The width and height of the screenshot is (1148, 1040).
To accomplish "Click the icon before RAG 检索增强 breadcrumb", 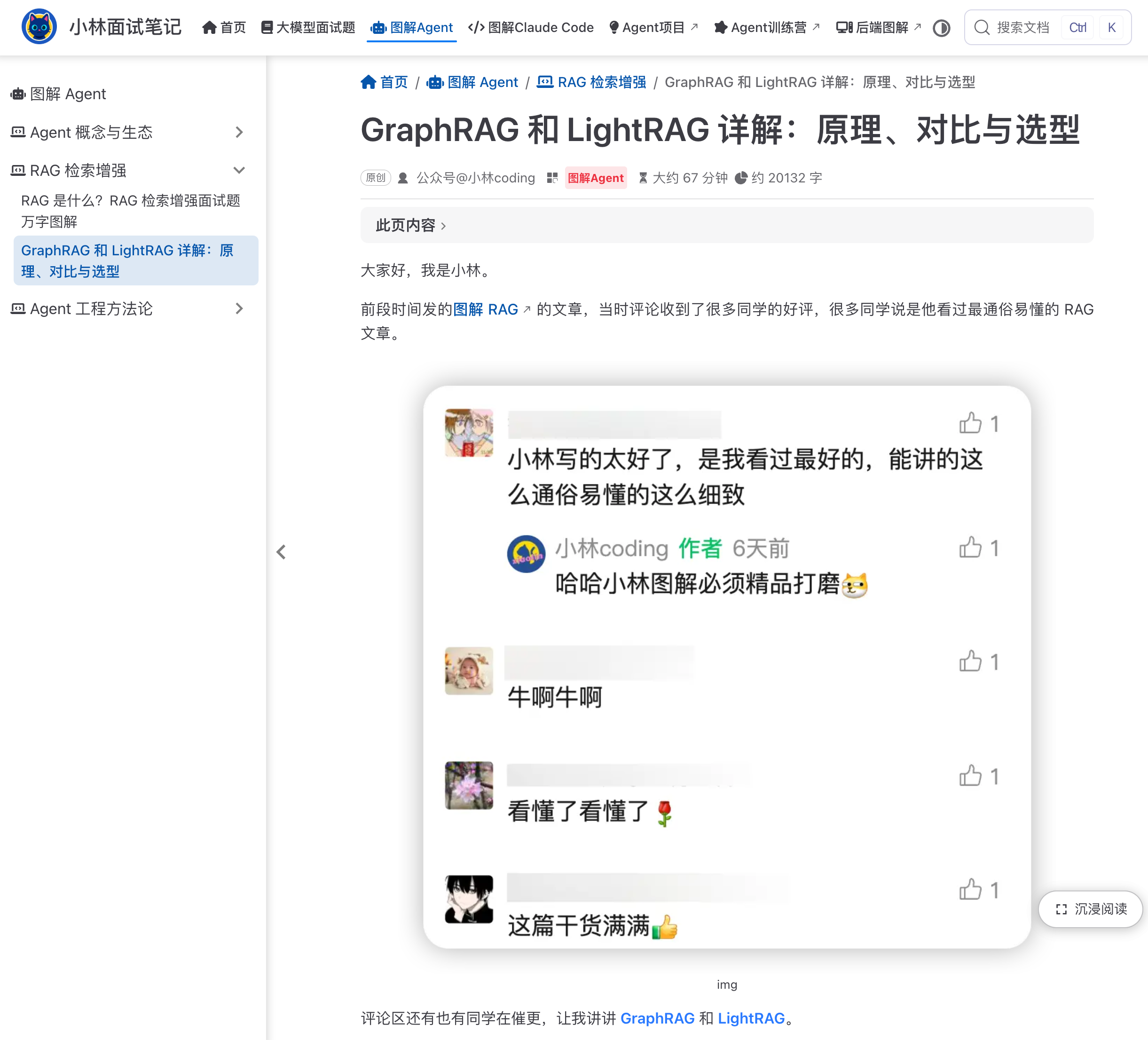I will (x=545, y=82).
